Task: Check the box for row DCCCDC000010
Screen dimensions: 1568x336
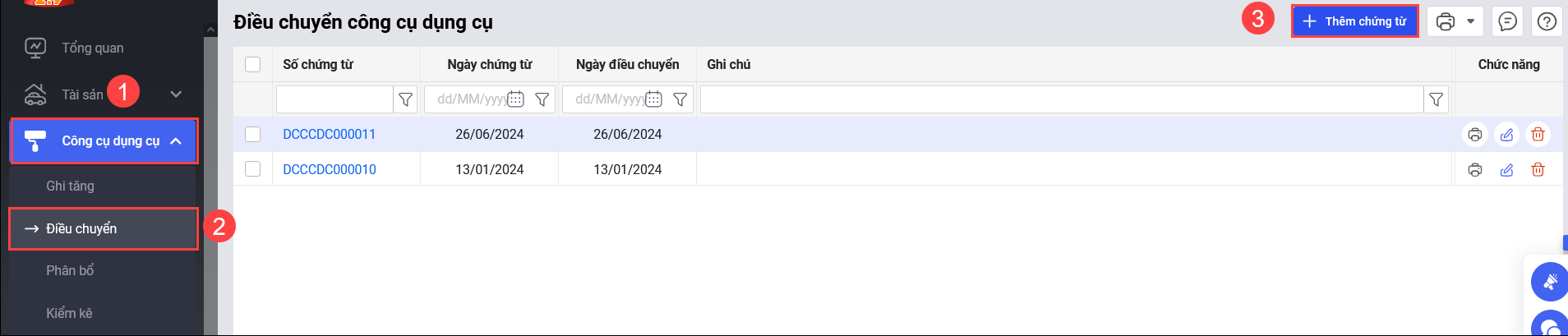Action: click(x=253, y=168)
